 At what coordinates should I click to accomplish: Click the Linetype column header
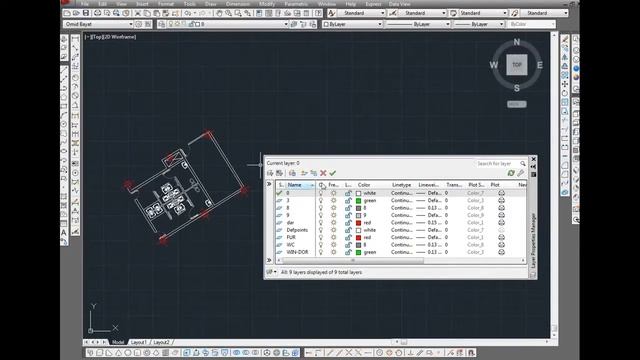click(x=401, y=185)
